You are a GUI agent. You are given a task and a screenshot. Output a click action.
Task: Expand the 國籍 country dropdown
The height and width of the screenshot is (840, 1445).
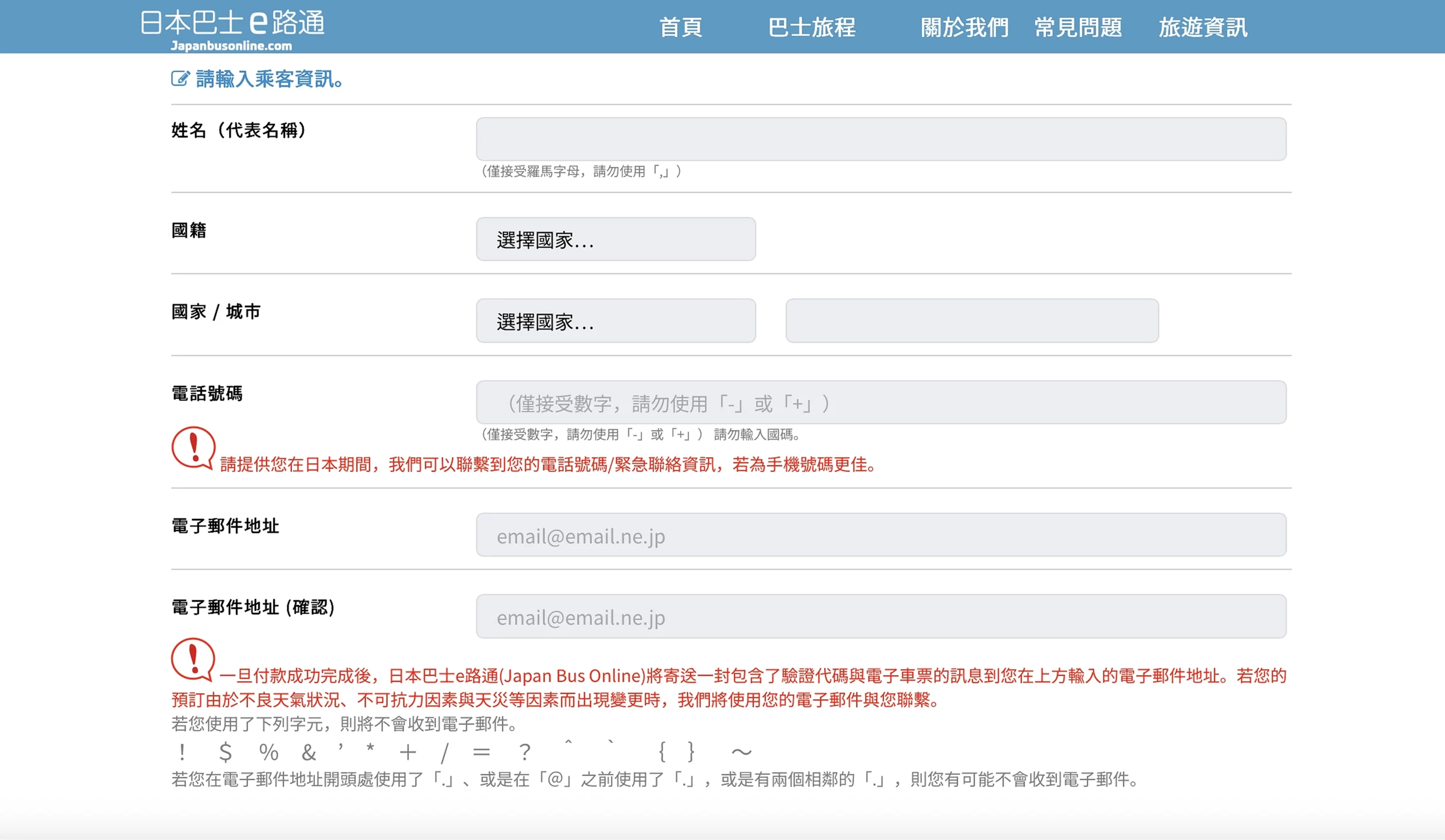pos(616,239)
